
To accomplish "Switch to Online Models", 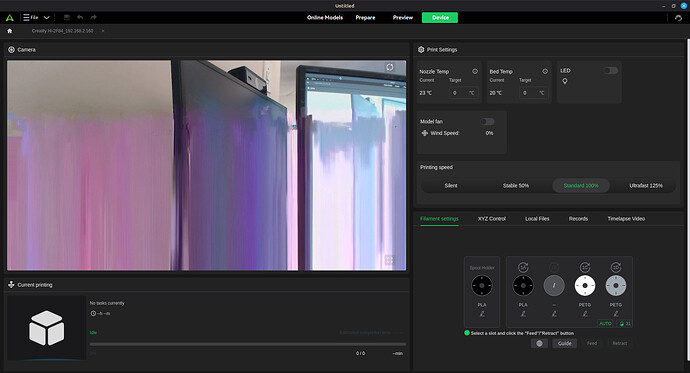I will [325, 18].
